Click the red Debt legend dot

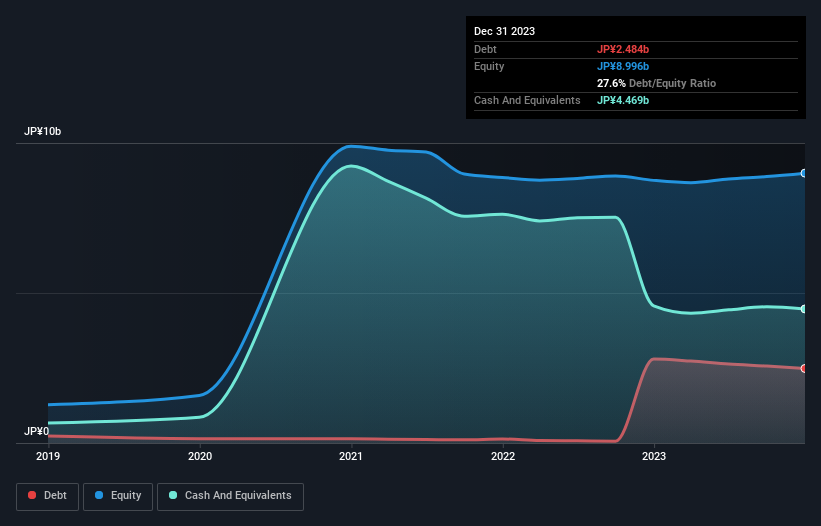(32, 495)
